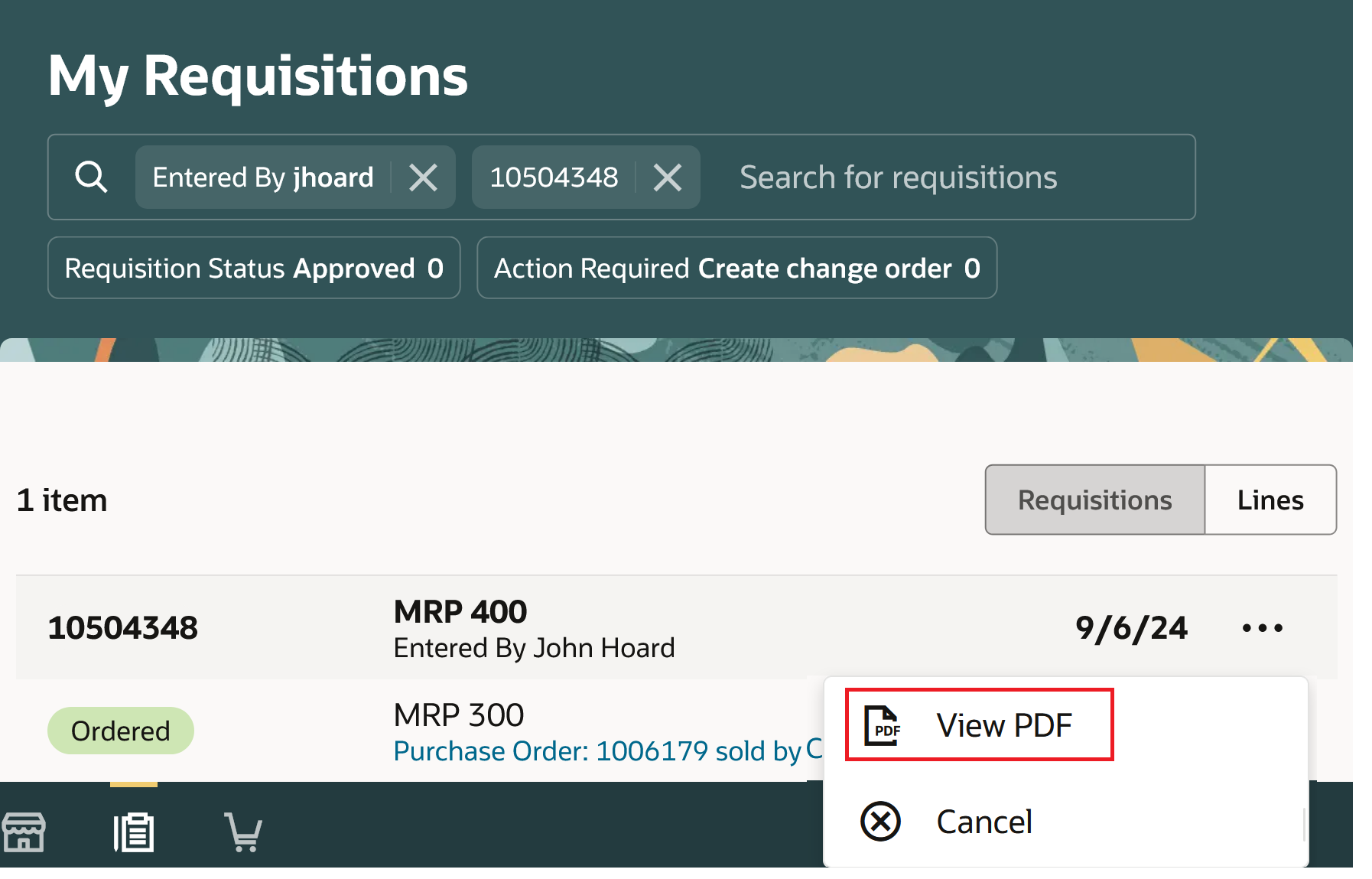The height and width of the screenshot is (879, 1372).
Task: Toggle Action Required Create change order filter
Action: coord(736,268)
